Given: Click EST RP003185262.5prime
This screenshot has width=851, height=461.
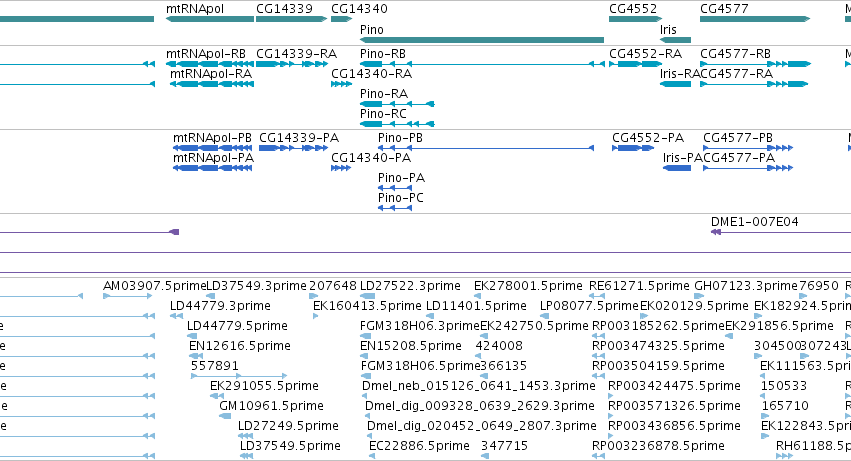Looking at the screenshot, I should (x=658, y=326).
